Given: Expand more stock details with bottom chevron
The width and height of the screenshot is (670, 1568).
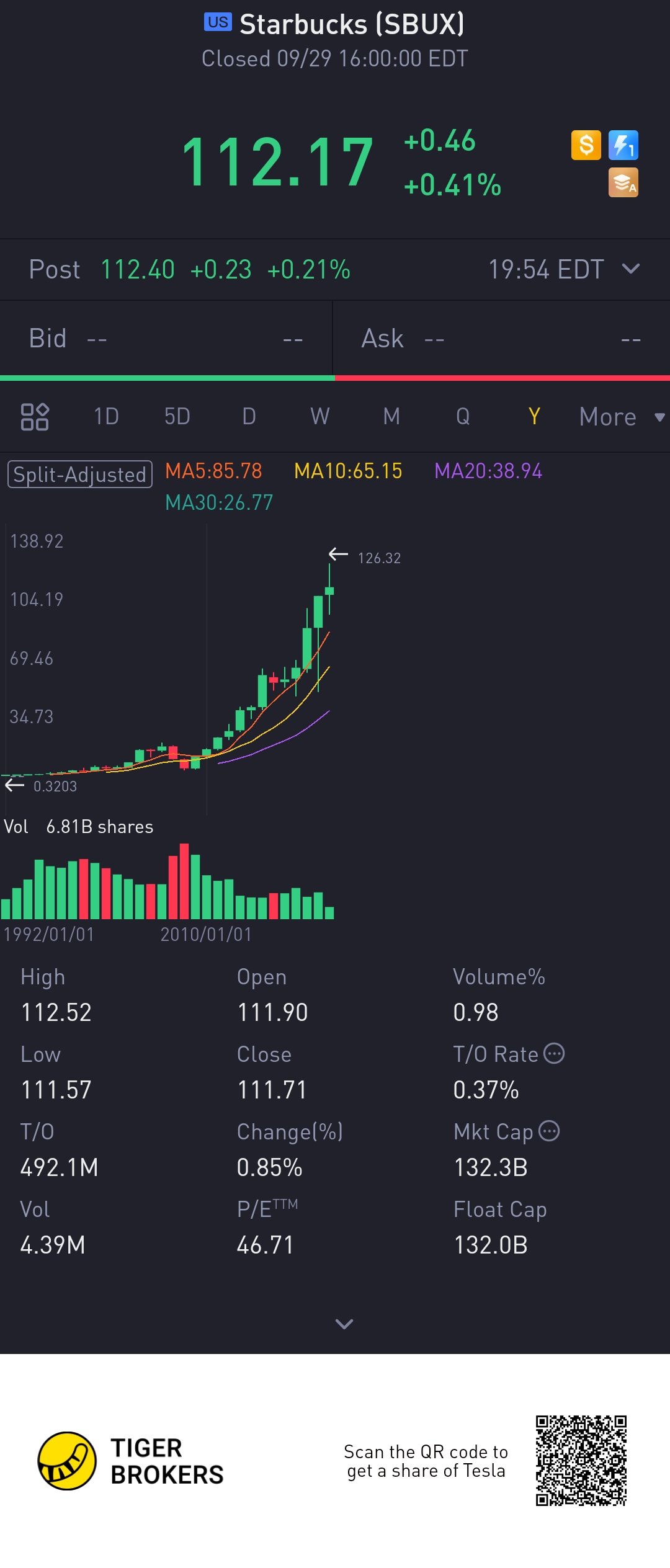Looking at the screenshot, I should [x=344, y=1324].
